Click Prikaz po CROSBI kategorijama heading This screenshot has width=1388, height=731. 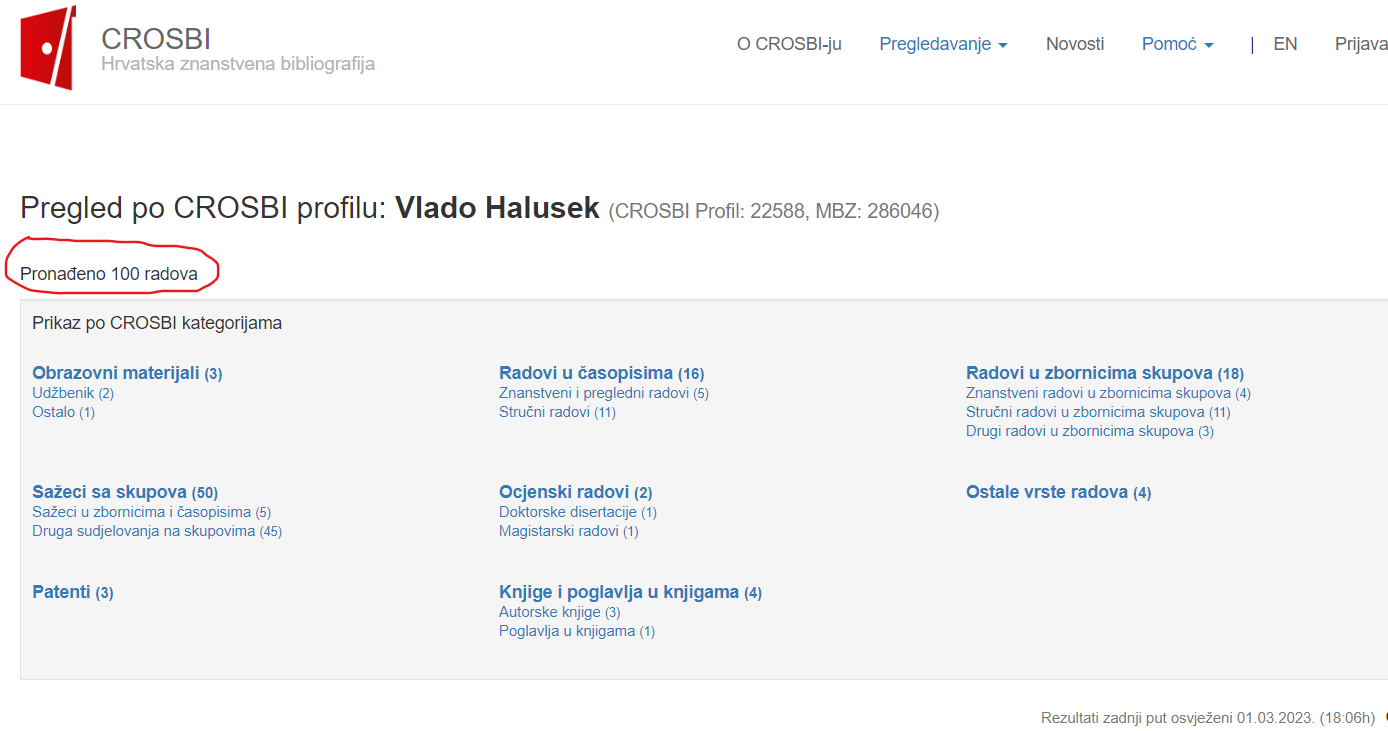pyautogui.click(x=157, y=323)
